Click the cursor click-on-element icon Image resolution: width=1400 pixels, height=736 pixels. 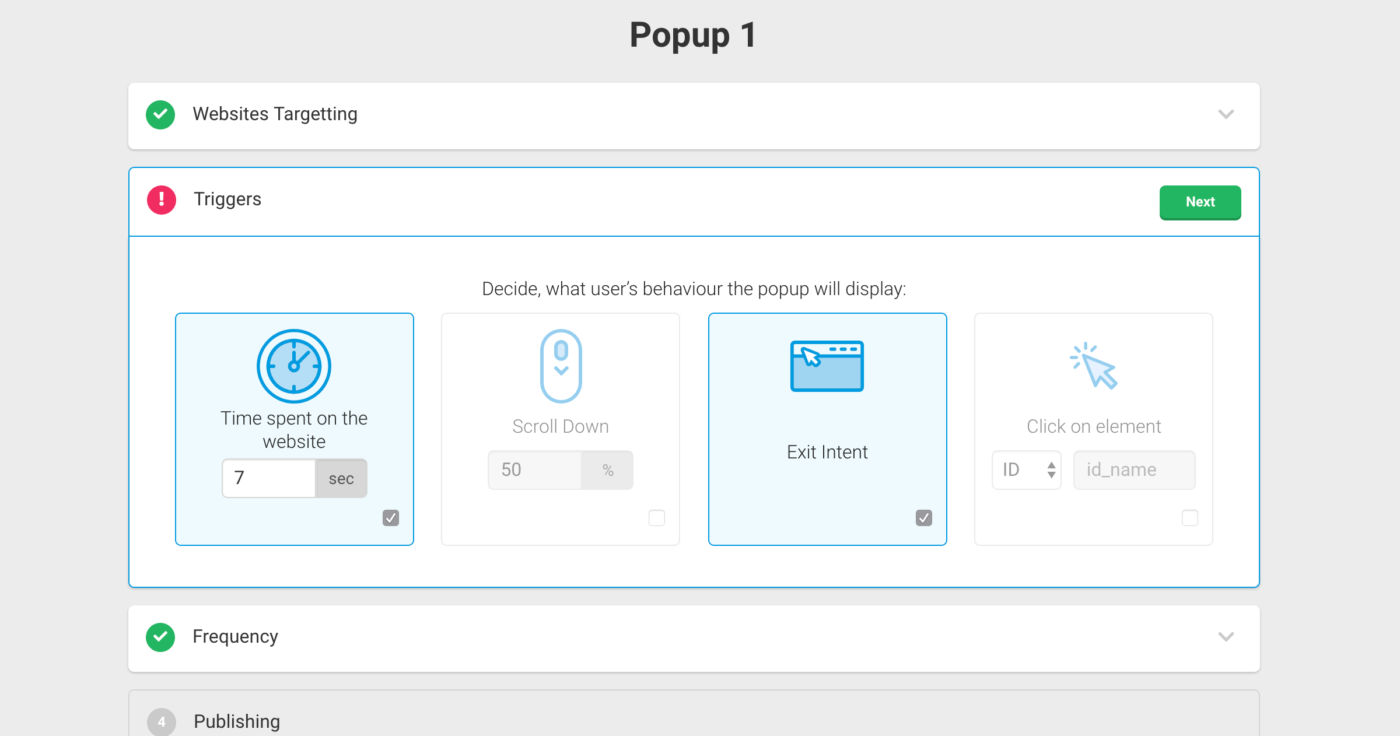tap(1093, 366)
